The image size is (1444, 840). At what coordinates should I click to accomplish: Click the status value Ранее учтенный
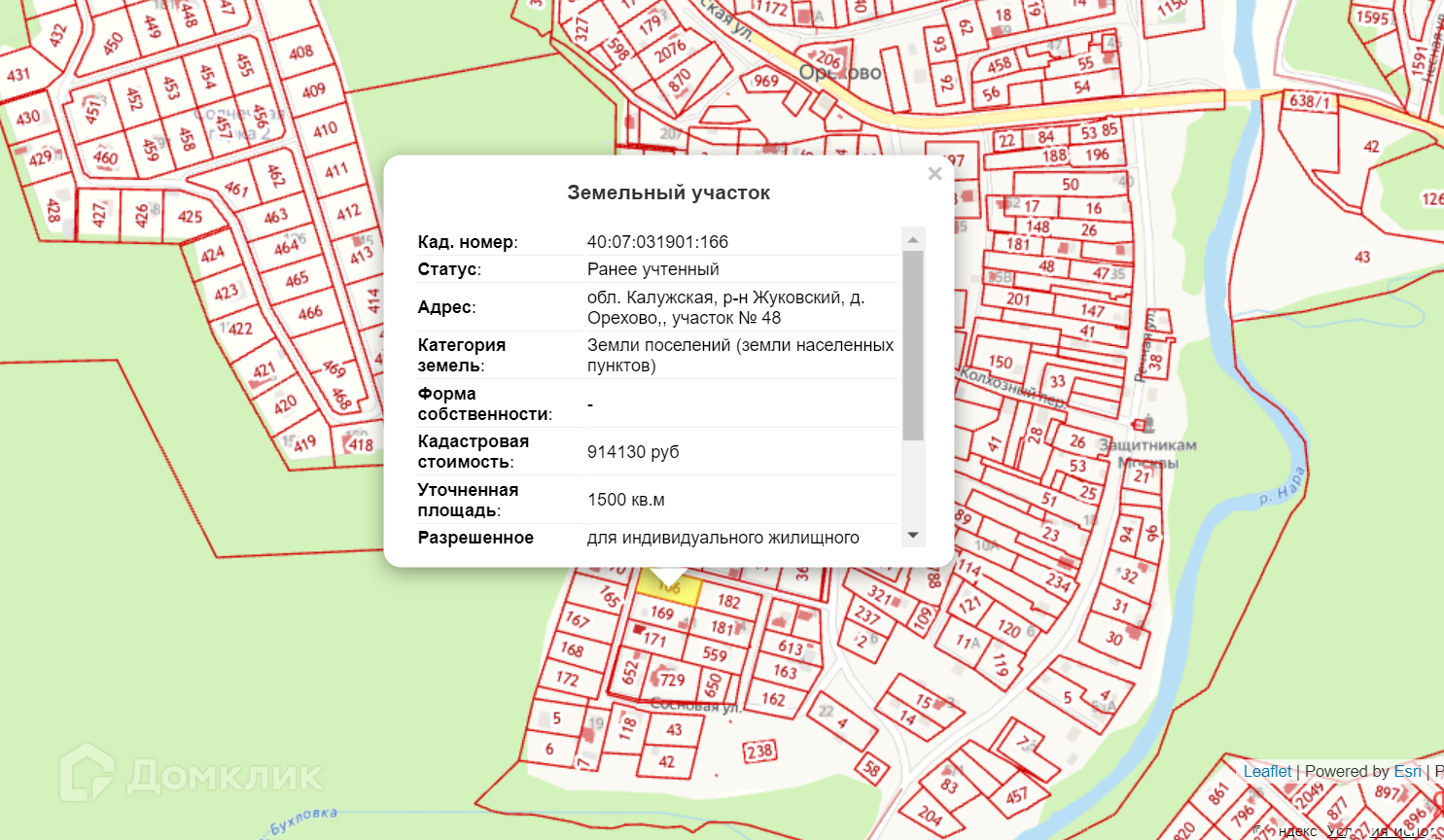[653, 269]
